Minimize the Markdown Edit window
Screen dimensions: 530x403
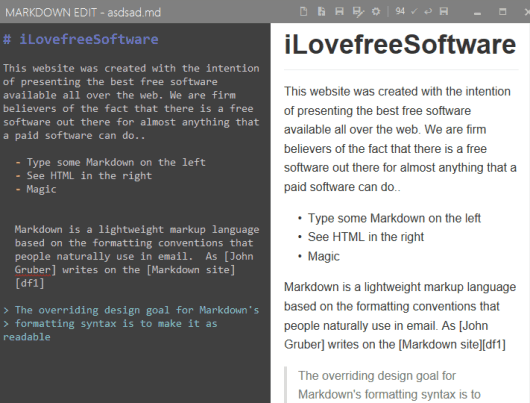477,13
